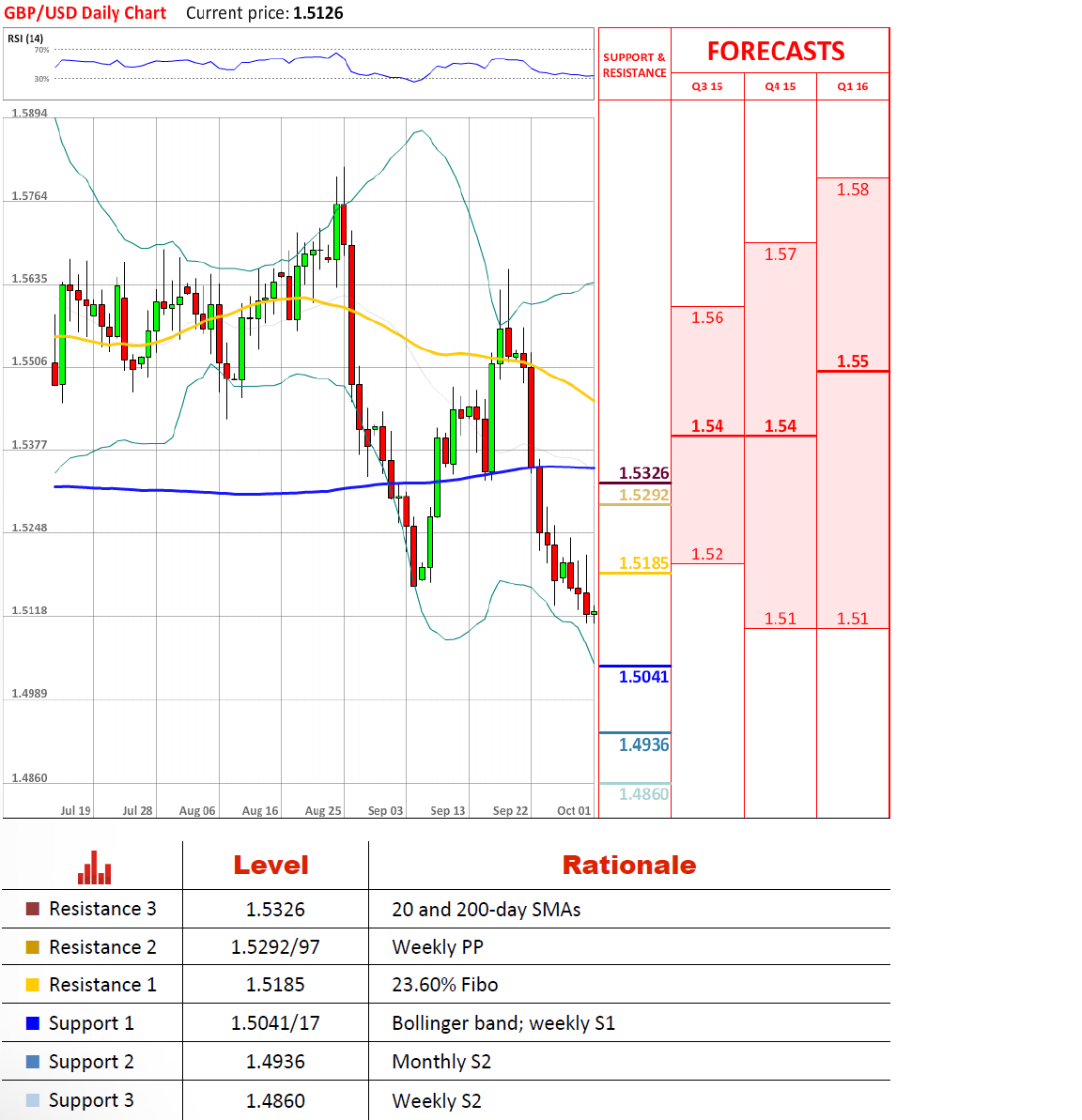Click the 'Support 3' row label
Viewport: 1082px width, 1120px height.
pos(91,1100)
